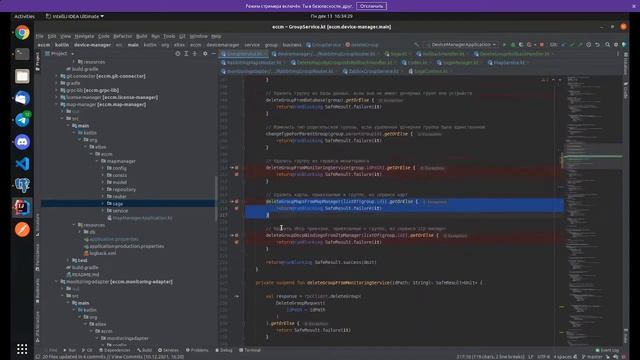Collapse the map-manager module node
The image size is (640, 360).
coord(57,104)
